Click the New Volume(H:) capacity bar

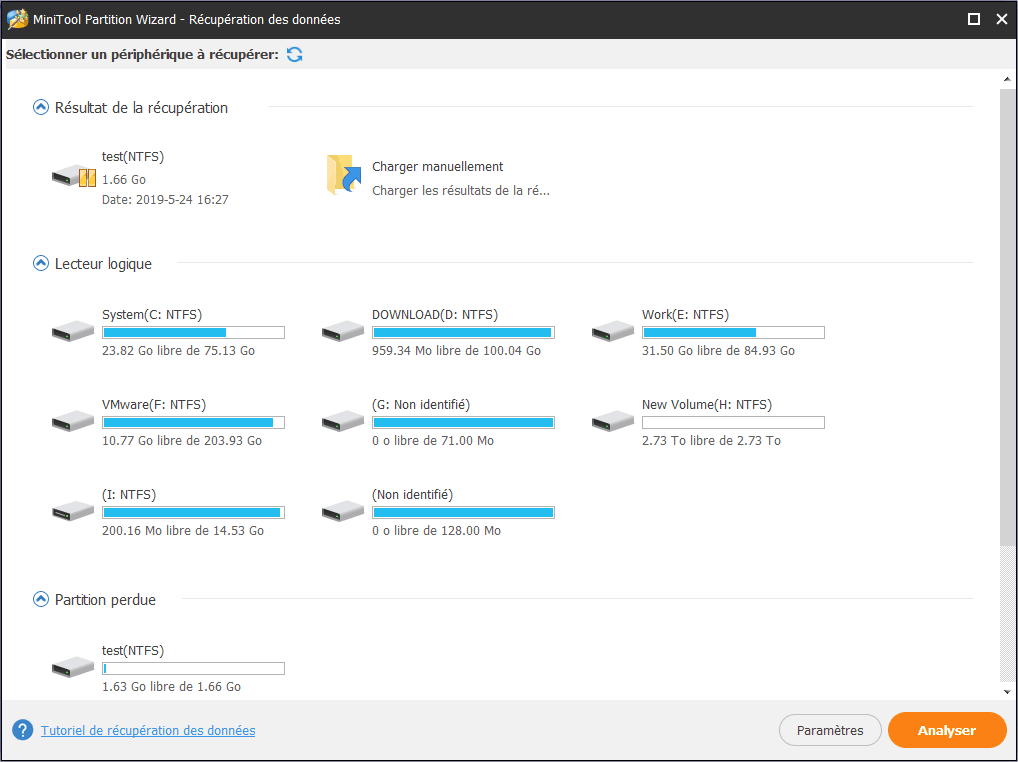(733, 421)
